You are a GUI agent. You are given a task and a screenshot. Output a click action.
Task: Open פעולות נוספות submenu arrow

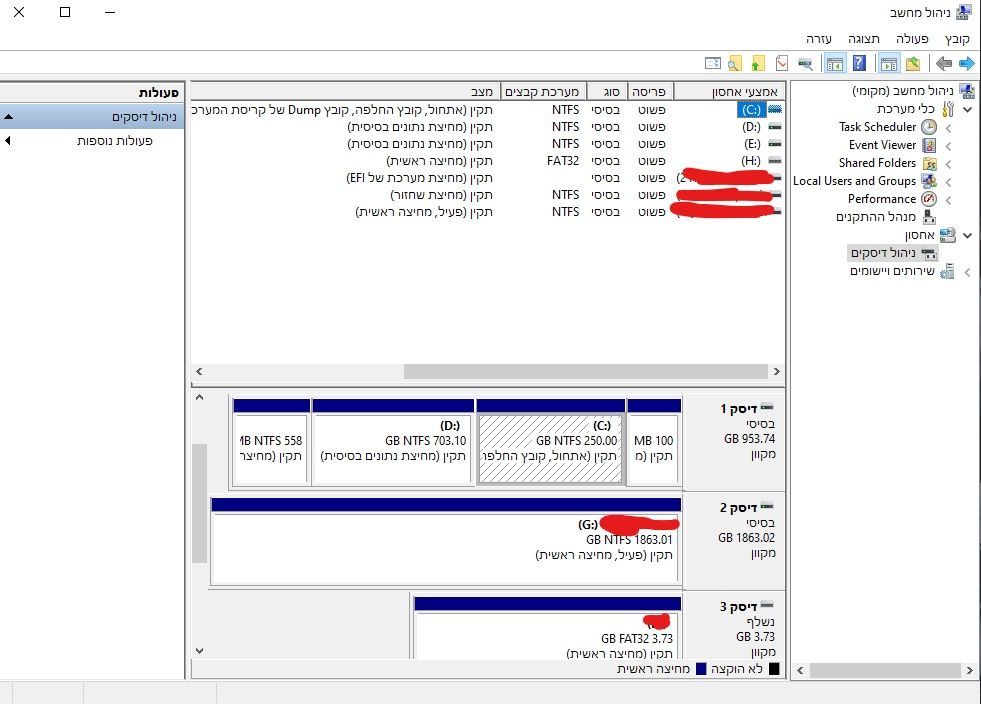click(x=7, y=140)
